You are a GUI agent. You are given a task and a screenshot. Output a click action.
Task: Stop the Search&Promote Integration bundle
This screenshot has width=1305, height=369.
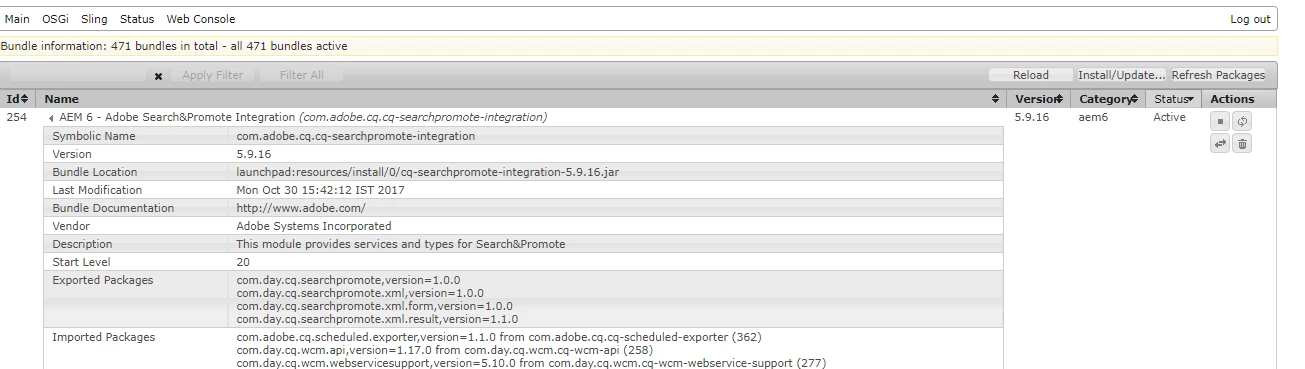tap(1221, 120)
